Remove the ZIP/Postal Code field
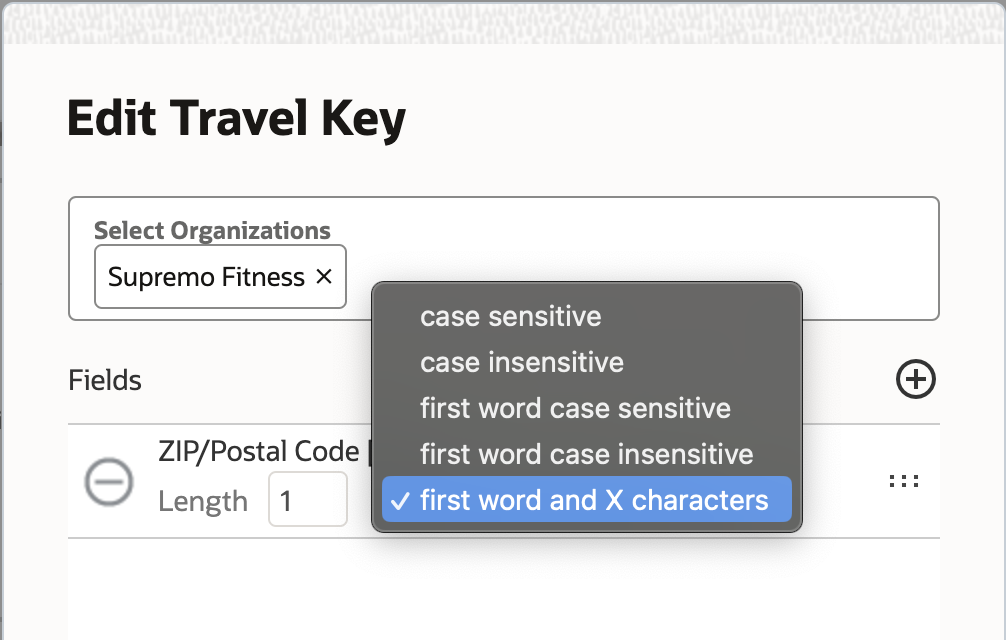1006x640 pixels. coord(108,481)
